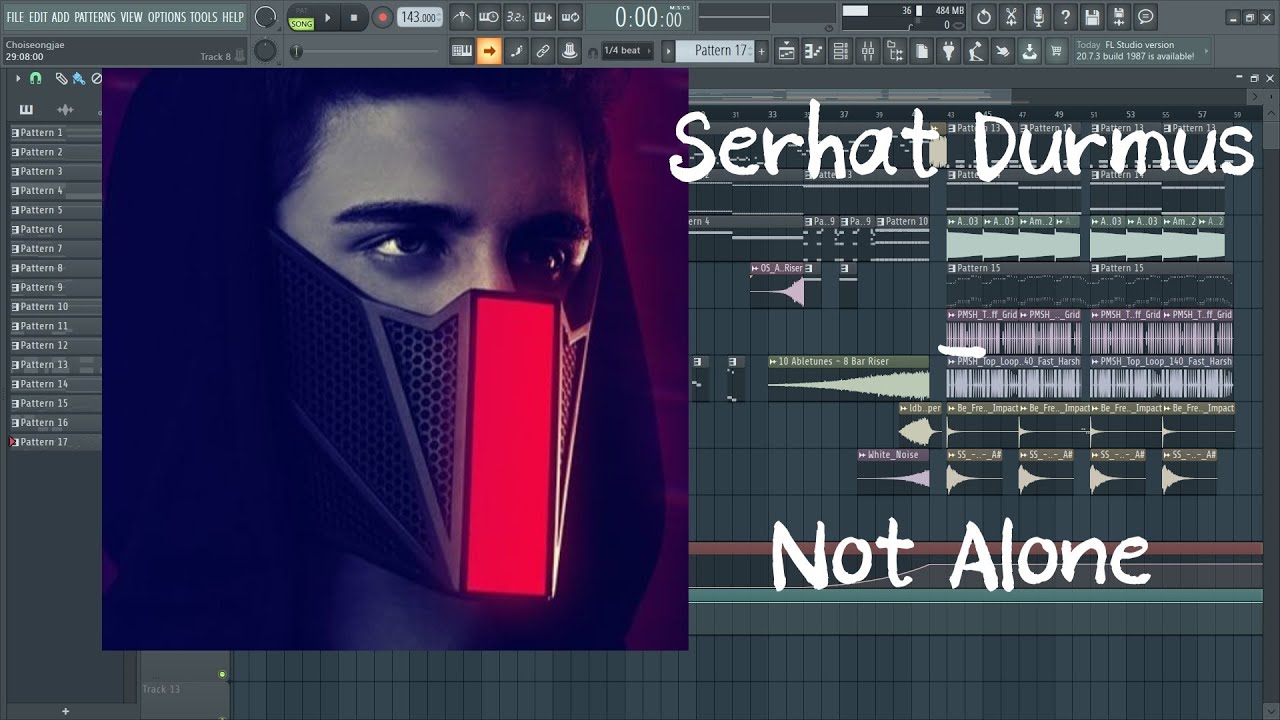Add item with plus below picker
Screen dimensions: 1280x720
[65, 711]
